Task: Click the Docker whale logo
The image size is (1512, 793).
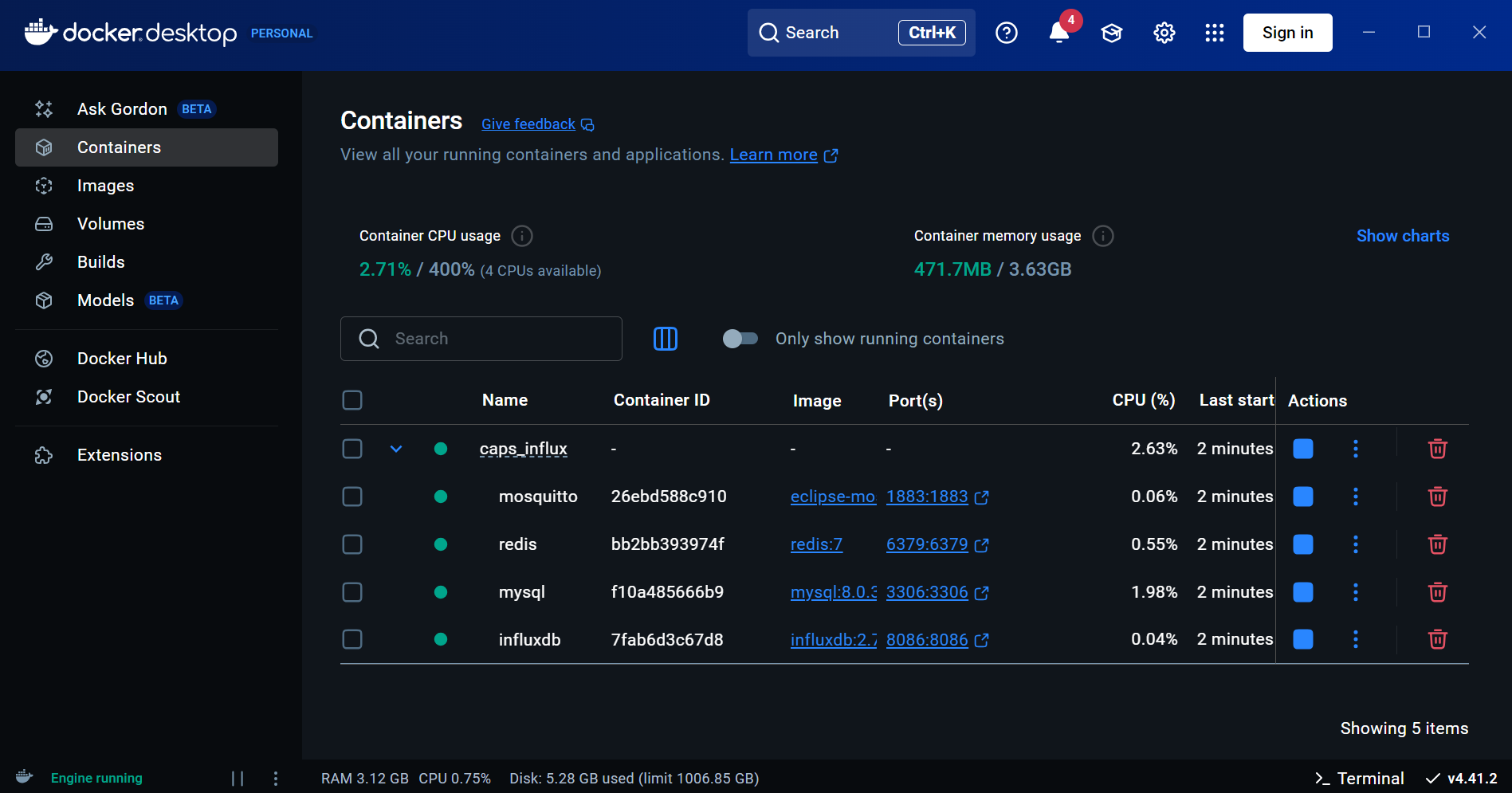Action: [x=41, y=32]
